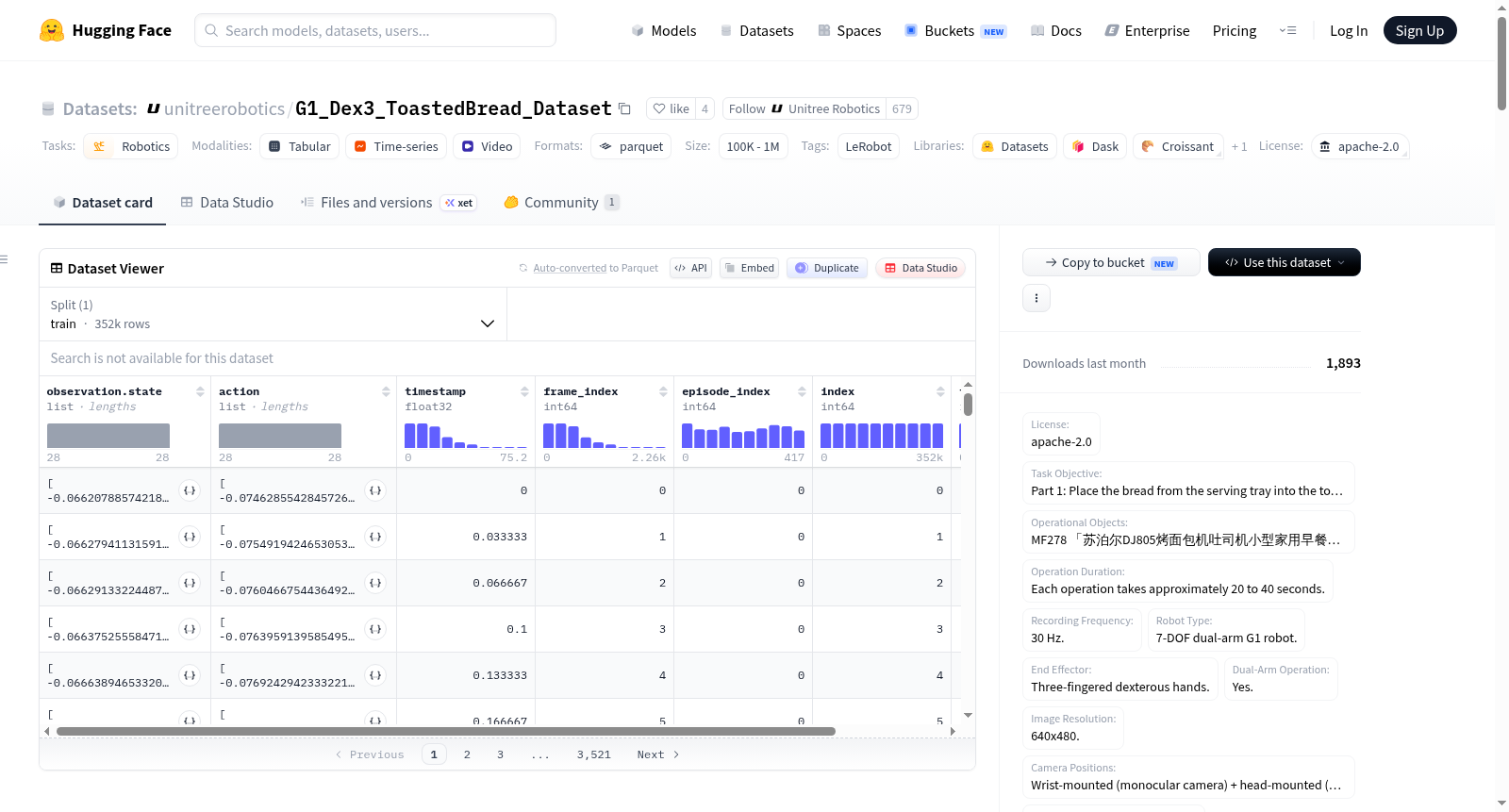
Task: Expand JSON for action value -0.0769242942333221
Action: (x=375, y=675)
